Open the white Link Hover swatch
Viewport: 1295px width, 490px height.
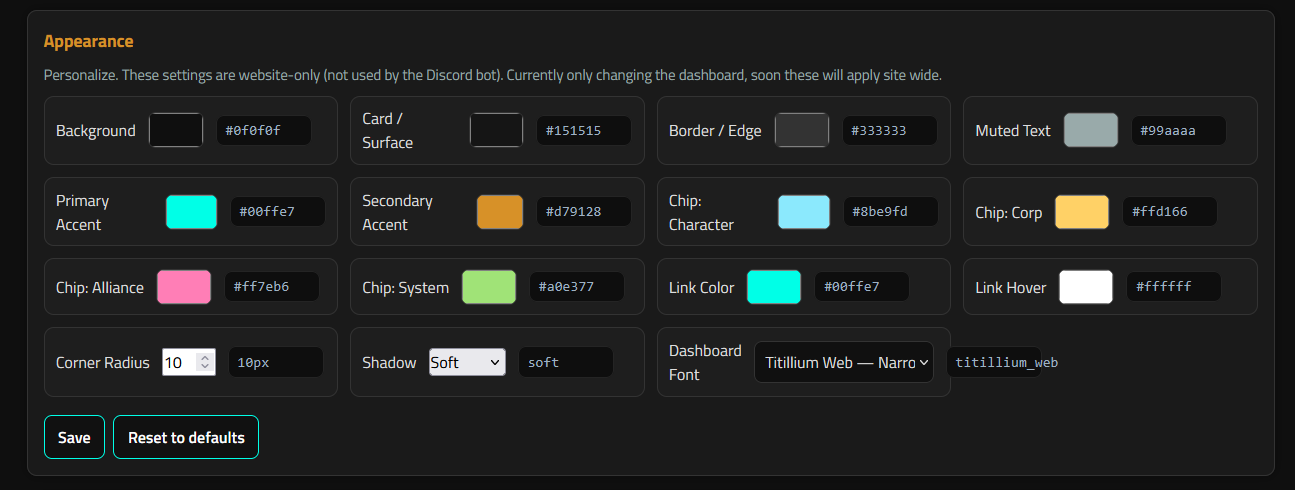[1086, 287]
